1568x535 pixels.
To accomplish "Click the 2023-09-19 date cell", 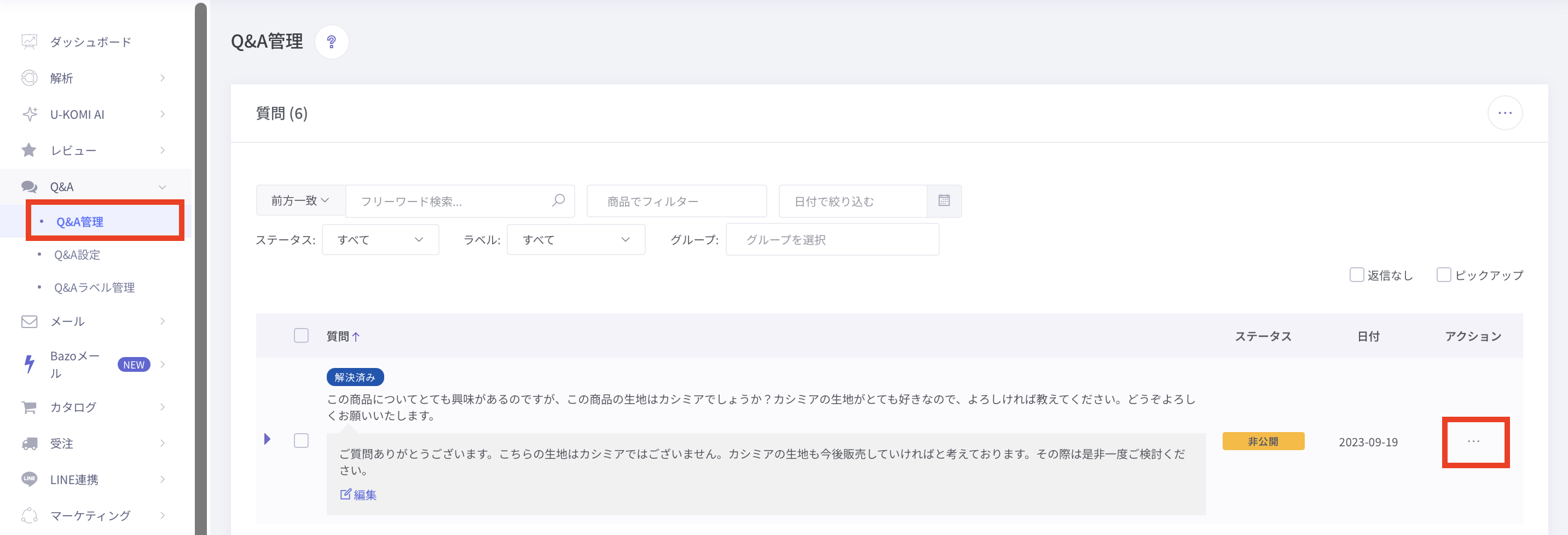I will 1368,442.
